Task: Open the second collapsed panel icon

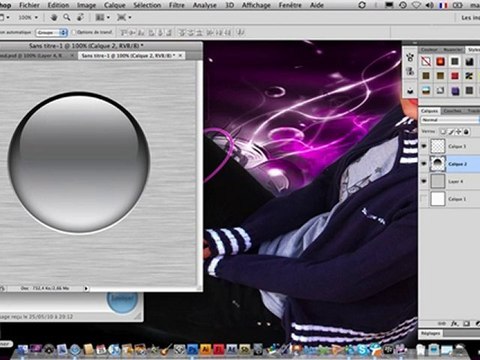Action: tap(410, 72)
